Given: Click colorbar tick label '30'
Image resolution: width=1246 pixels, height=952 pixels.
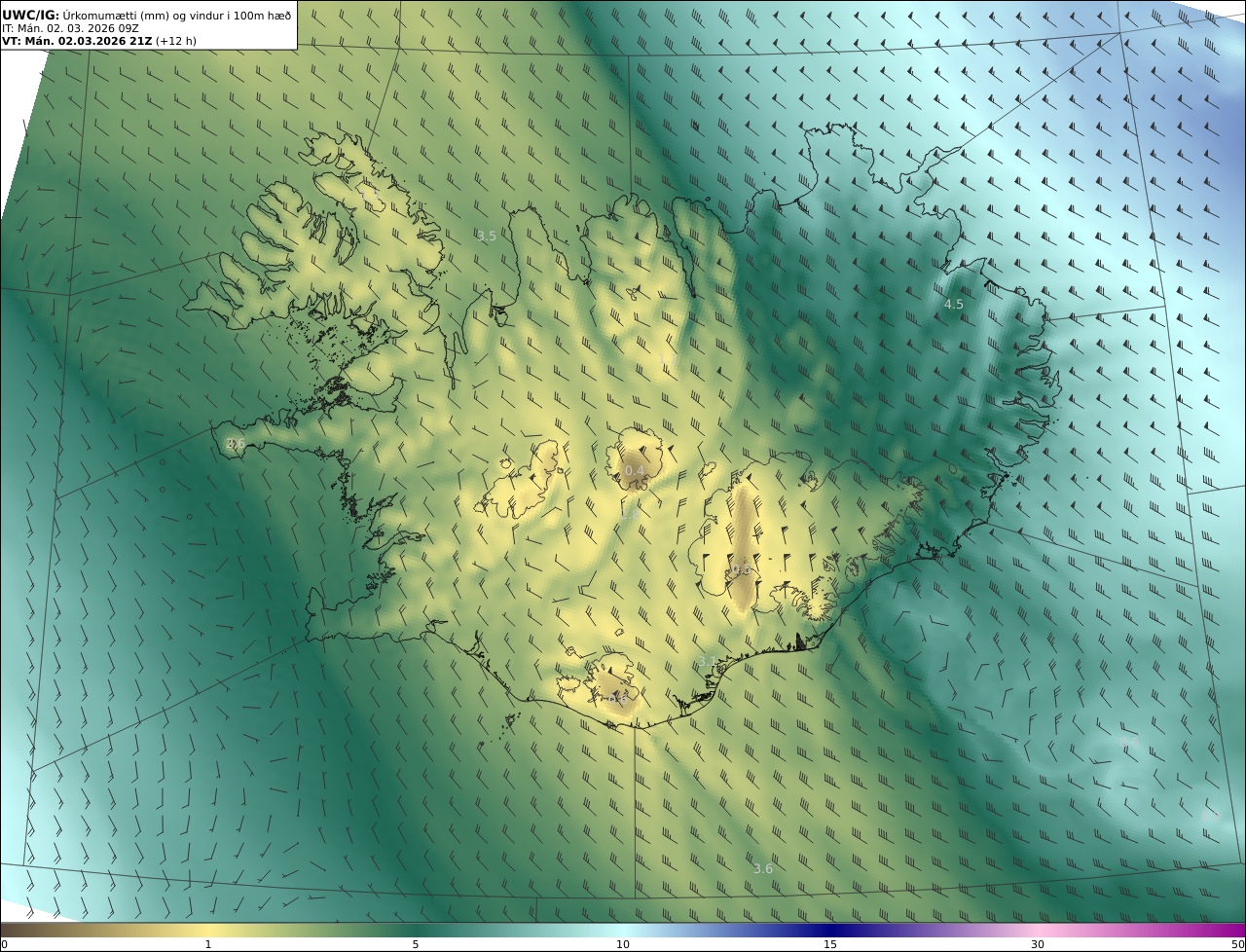Looking at the screenshot, I should [1038, 944].
